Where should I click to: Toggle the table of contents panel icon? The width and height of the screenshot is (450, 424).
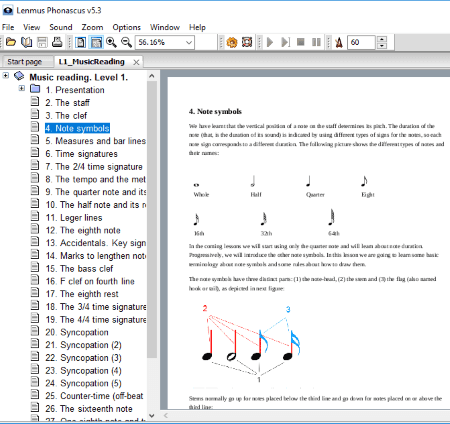click(80, 42)
